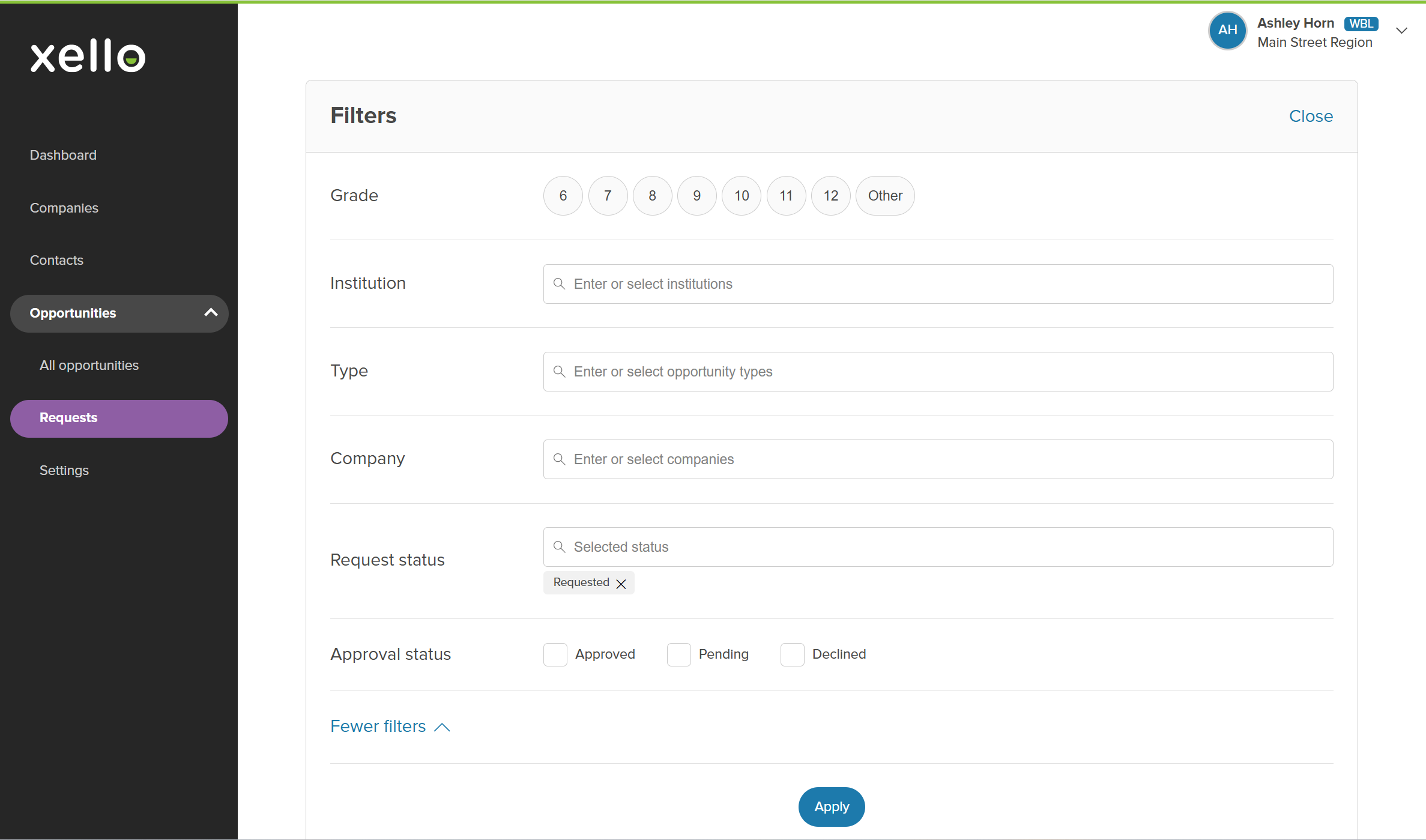
Task: Select All opportunities submenu item
Action: click(89, 365)
